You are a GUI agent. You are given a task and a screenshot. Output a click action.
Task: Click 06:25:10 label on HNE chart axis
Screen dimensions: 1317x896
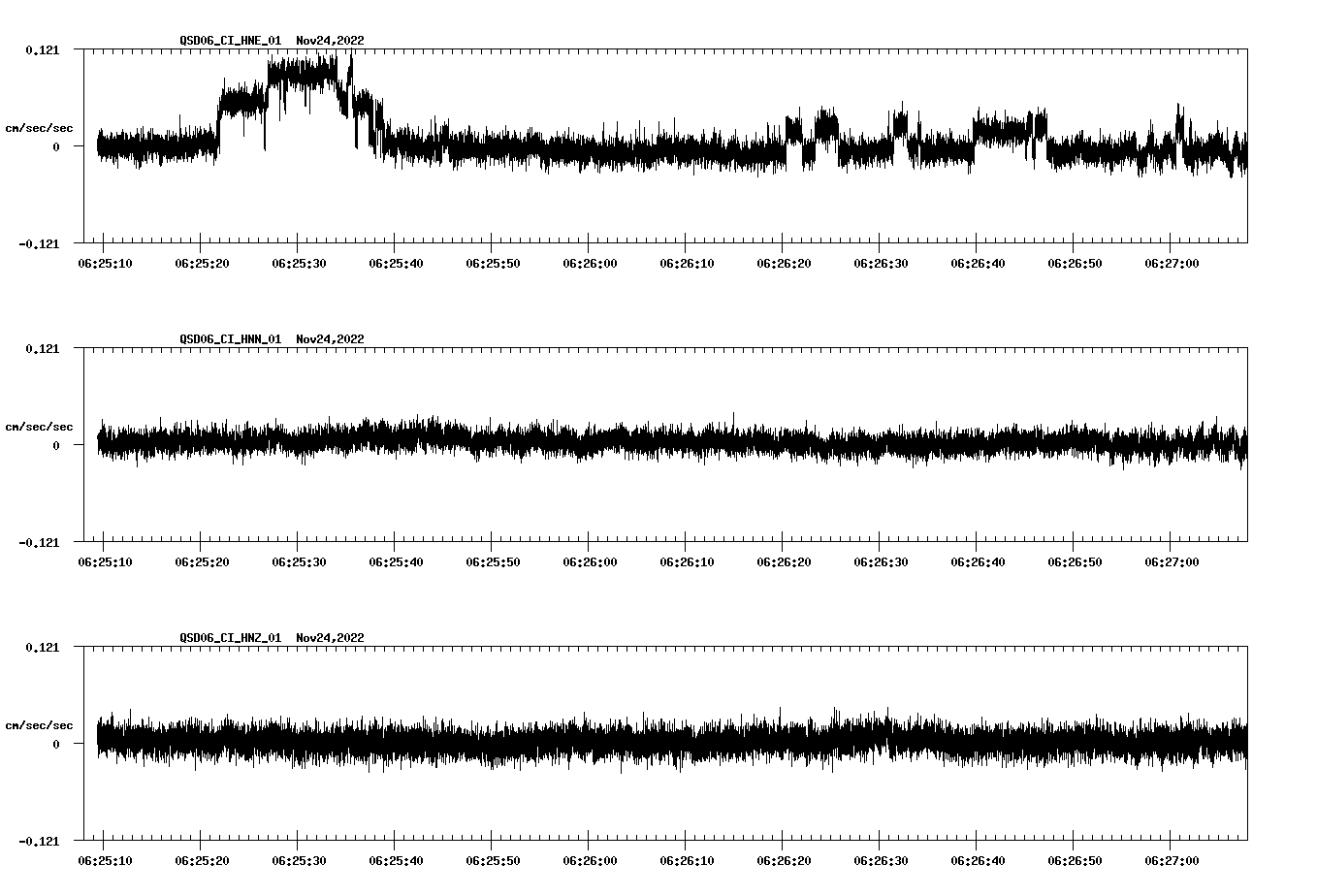[x=105, y=263]
